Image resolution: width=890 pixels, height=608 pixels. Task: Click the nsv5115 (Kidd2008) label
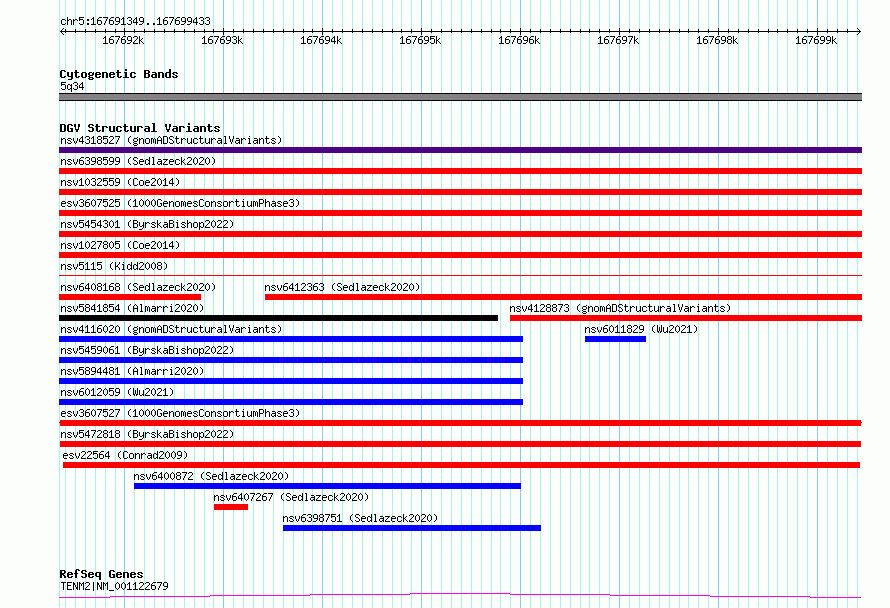click(x=114, y=266)
